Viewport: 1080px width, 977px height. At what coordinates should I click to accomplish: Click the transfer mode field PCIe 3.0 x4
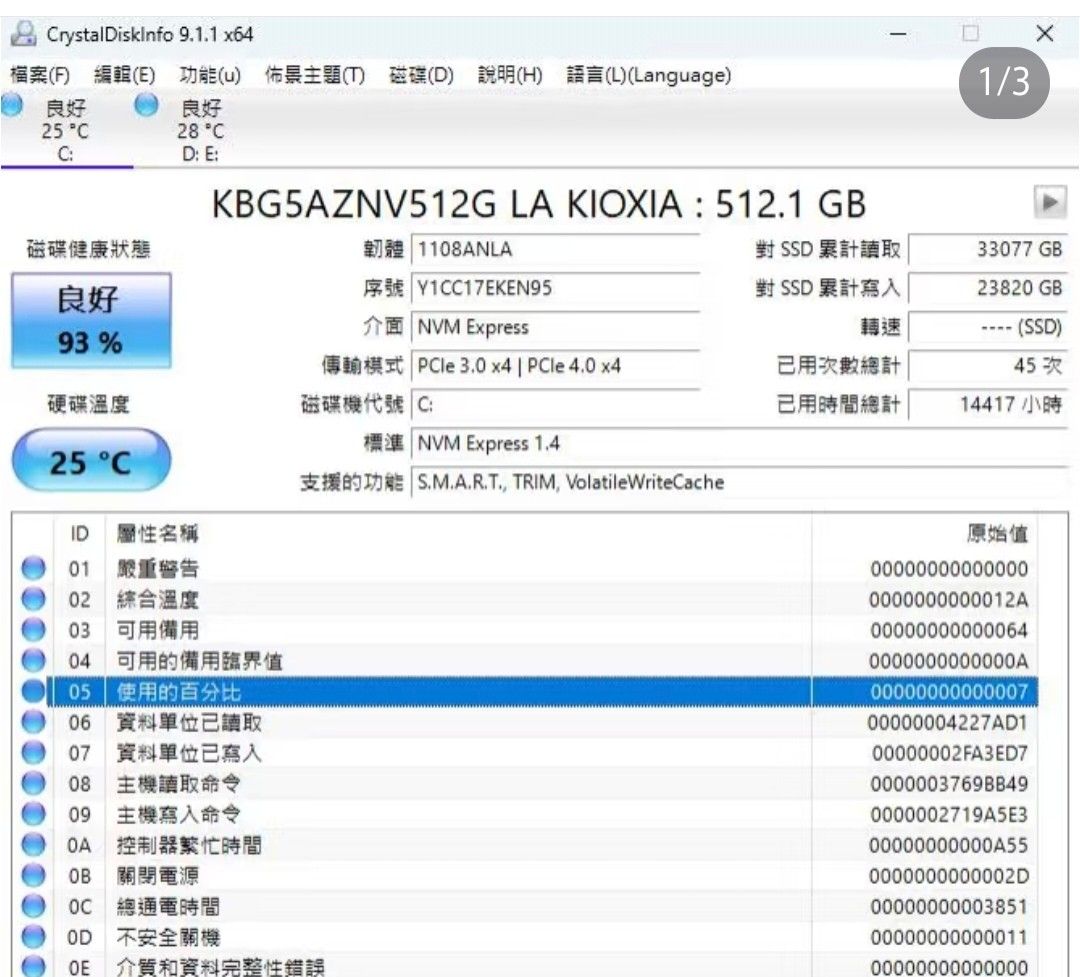coord(555,365)
